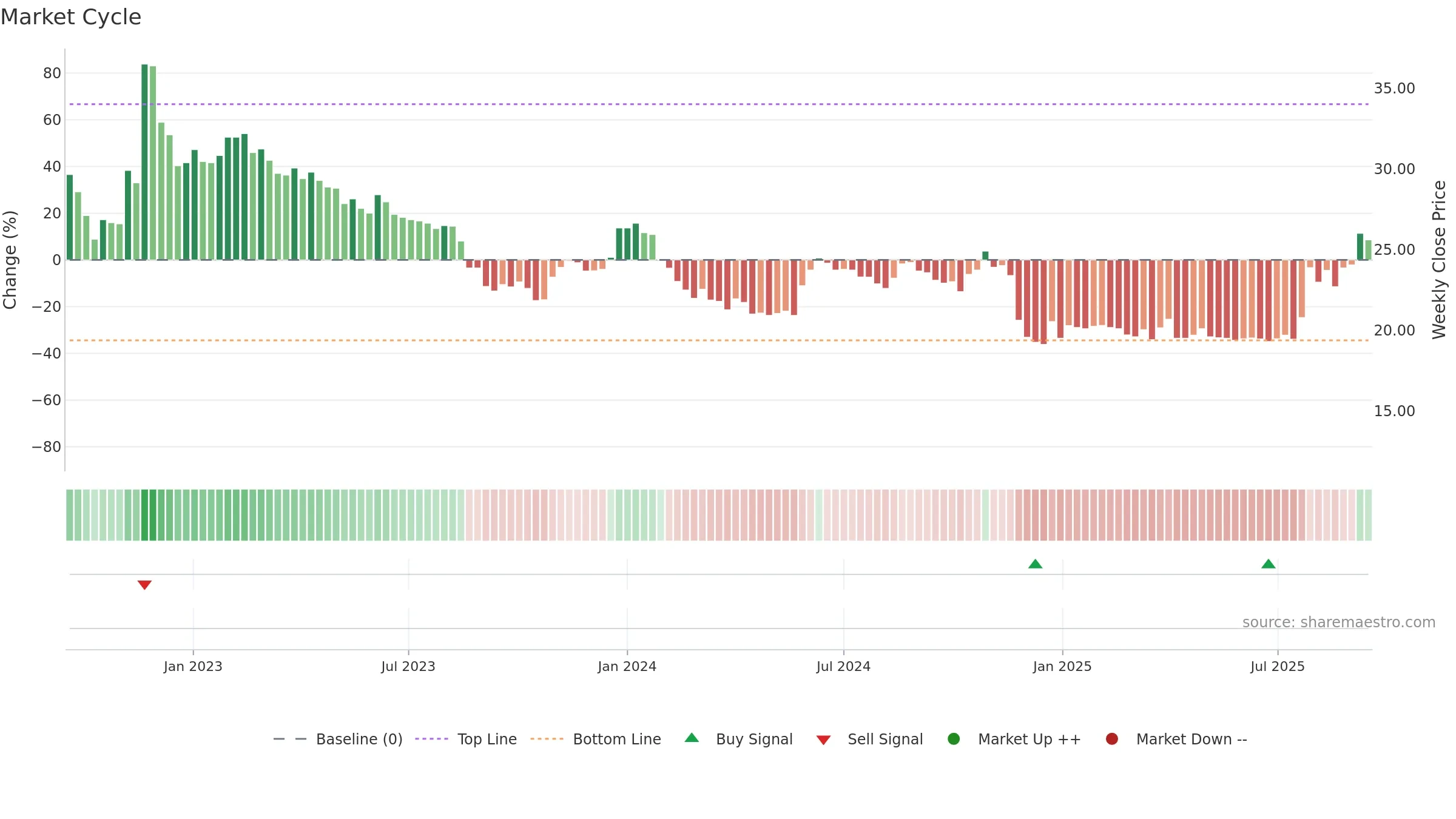This screenshot has width=1456, height=819.
Task: Toggle Buy Signal legend entry
Action: tap(738, 739)
